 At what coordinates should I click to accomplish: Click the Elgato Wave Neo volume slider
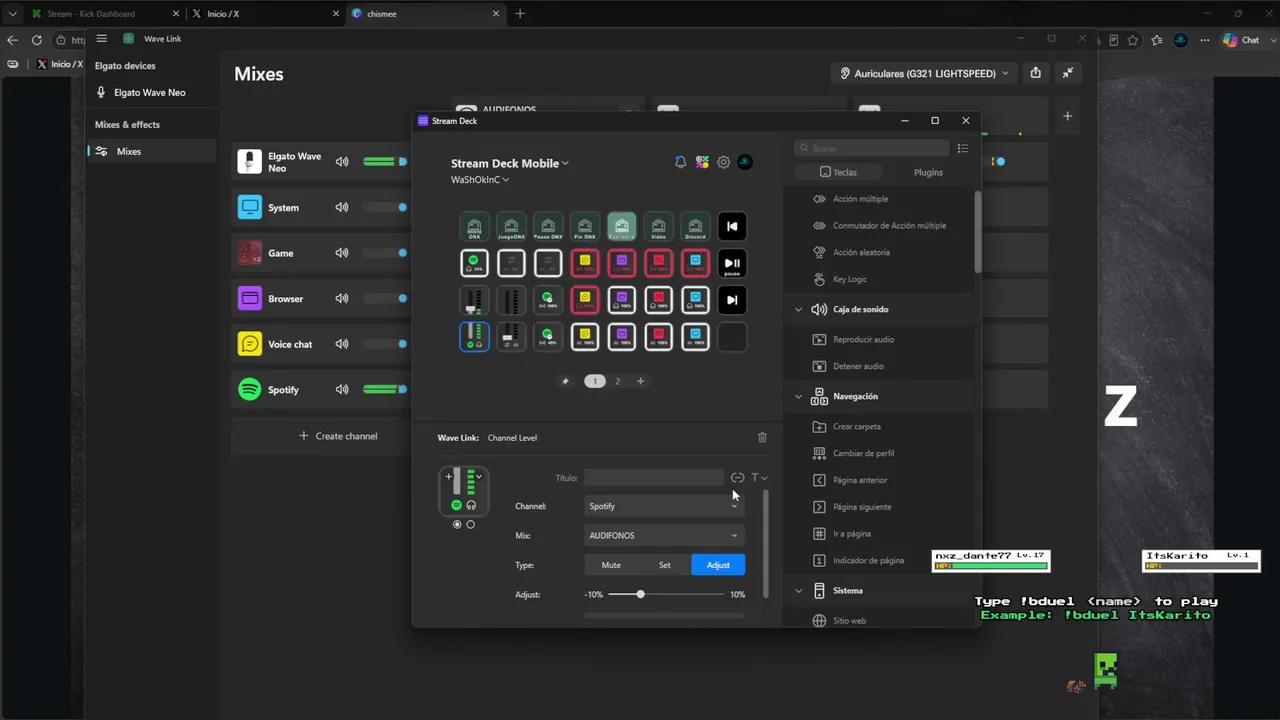(x=385, y=161)
